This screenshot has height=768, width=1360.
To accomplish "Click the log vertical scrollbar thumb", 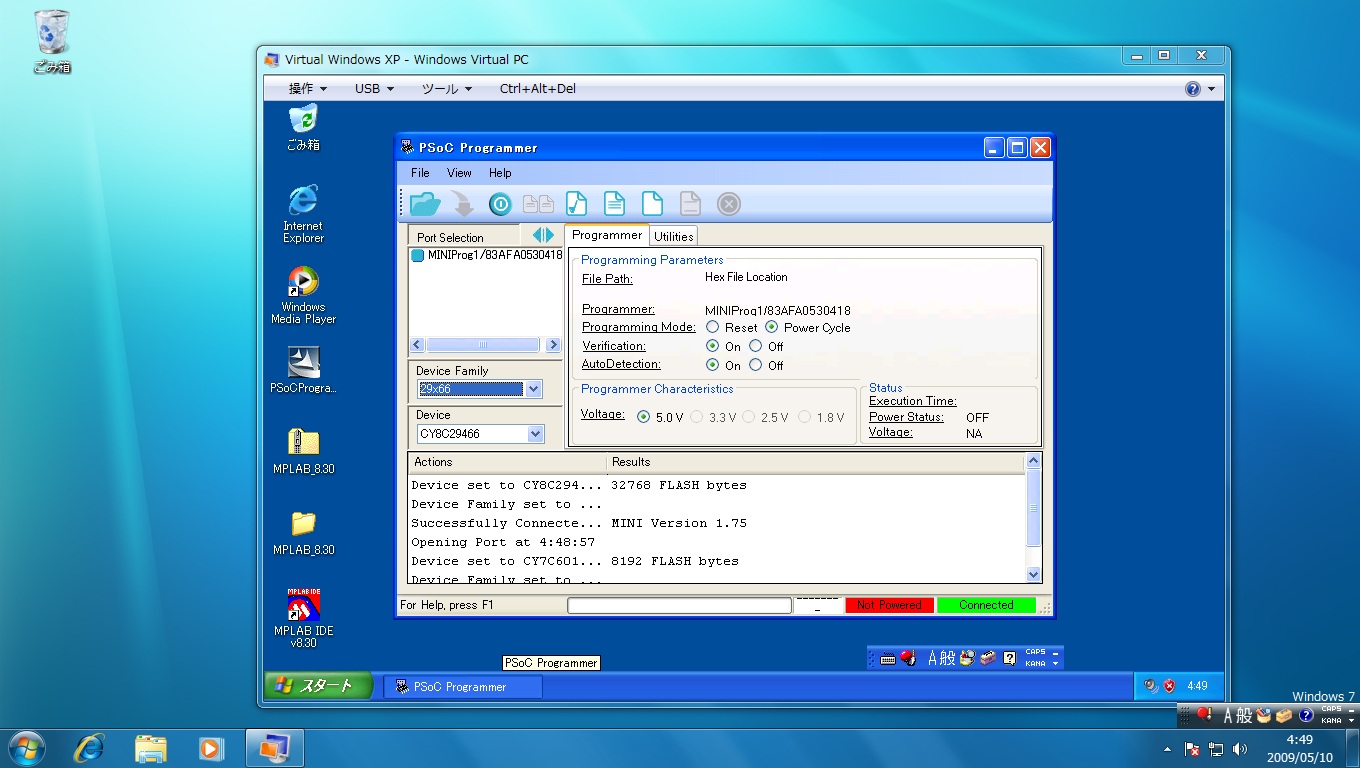I will (x=1034, y=508).
